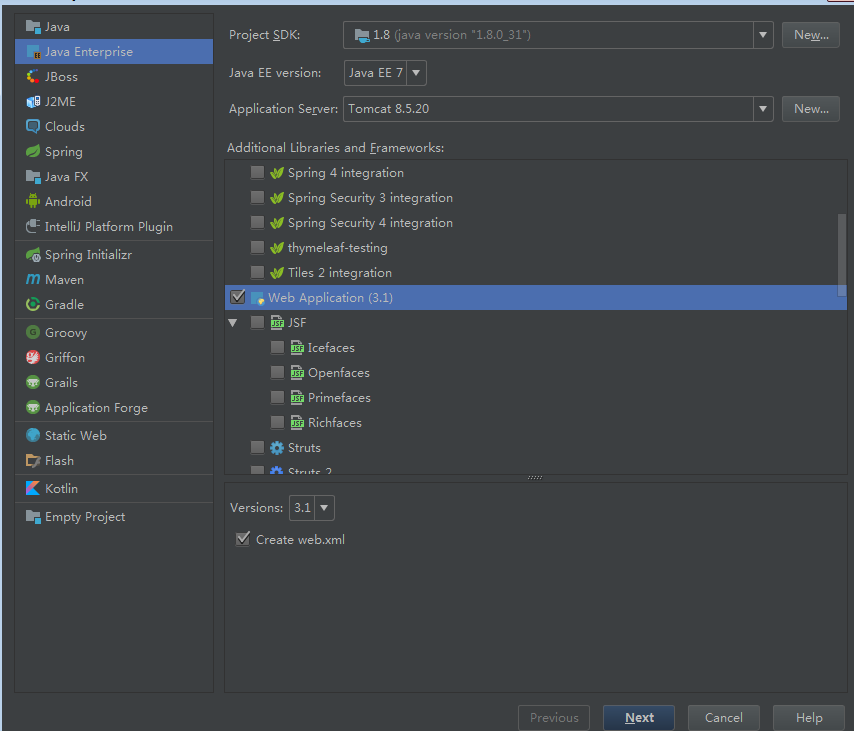Viewport: 854px width, 731px height.
Task: Click New button next to Project SDK
Action: point(810,35)
